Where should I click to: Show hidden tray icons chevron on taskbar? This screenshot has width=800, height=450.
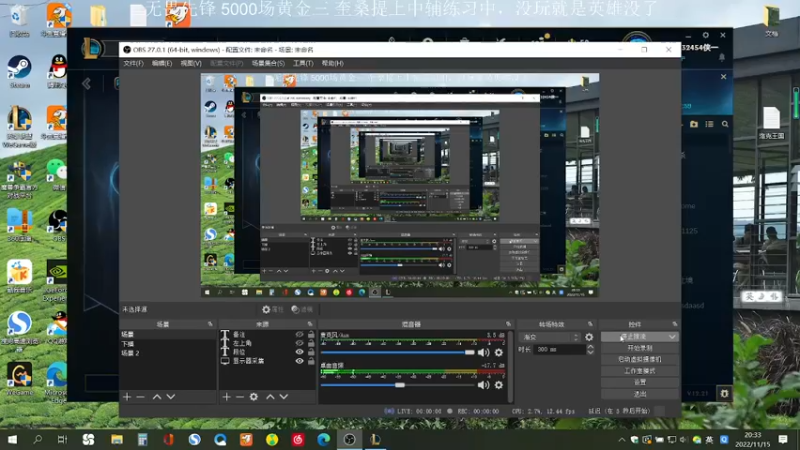click(x=621, y=440)
